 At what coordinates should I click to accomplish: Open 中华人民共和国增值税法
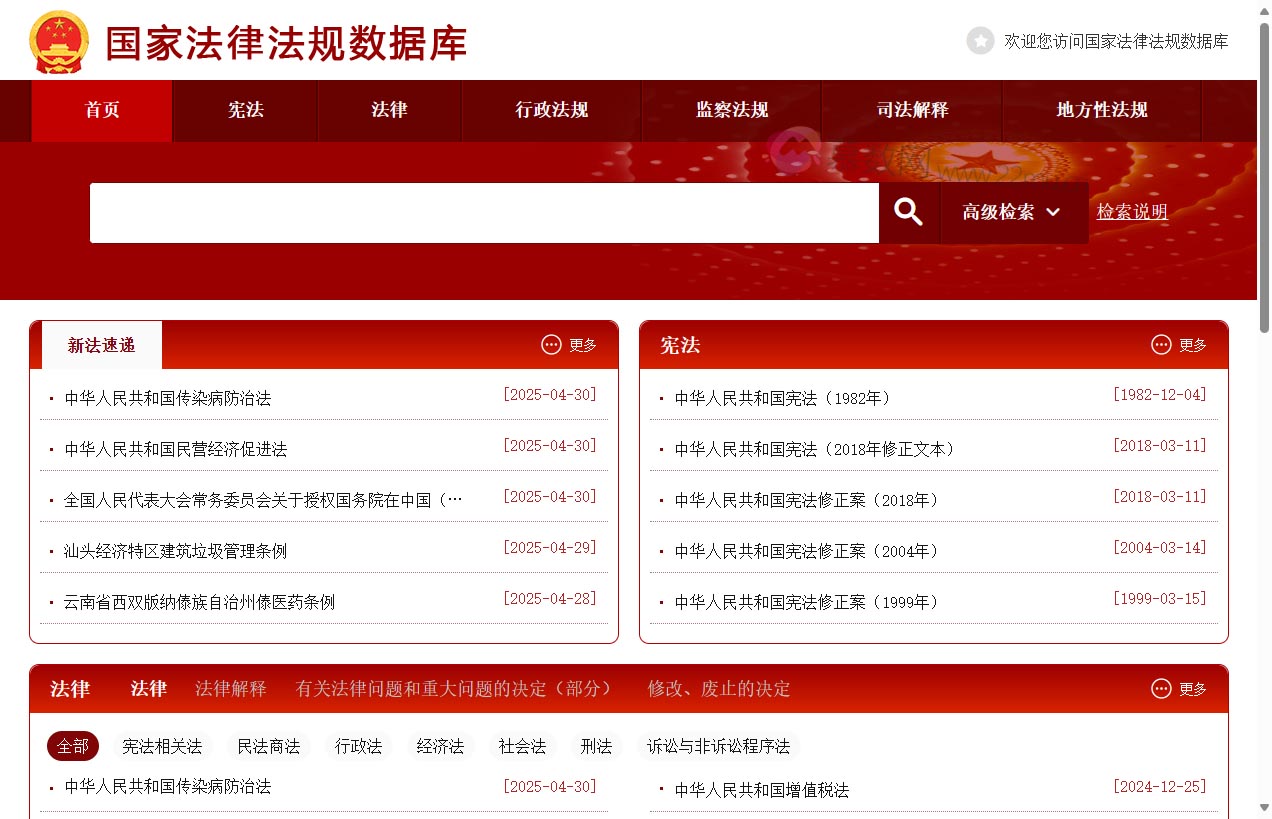[x=765, y=789]
